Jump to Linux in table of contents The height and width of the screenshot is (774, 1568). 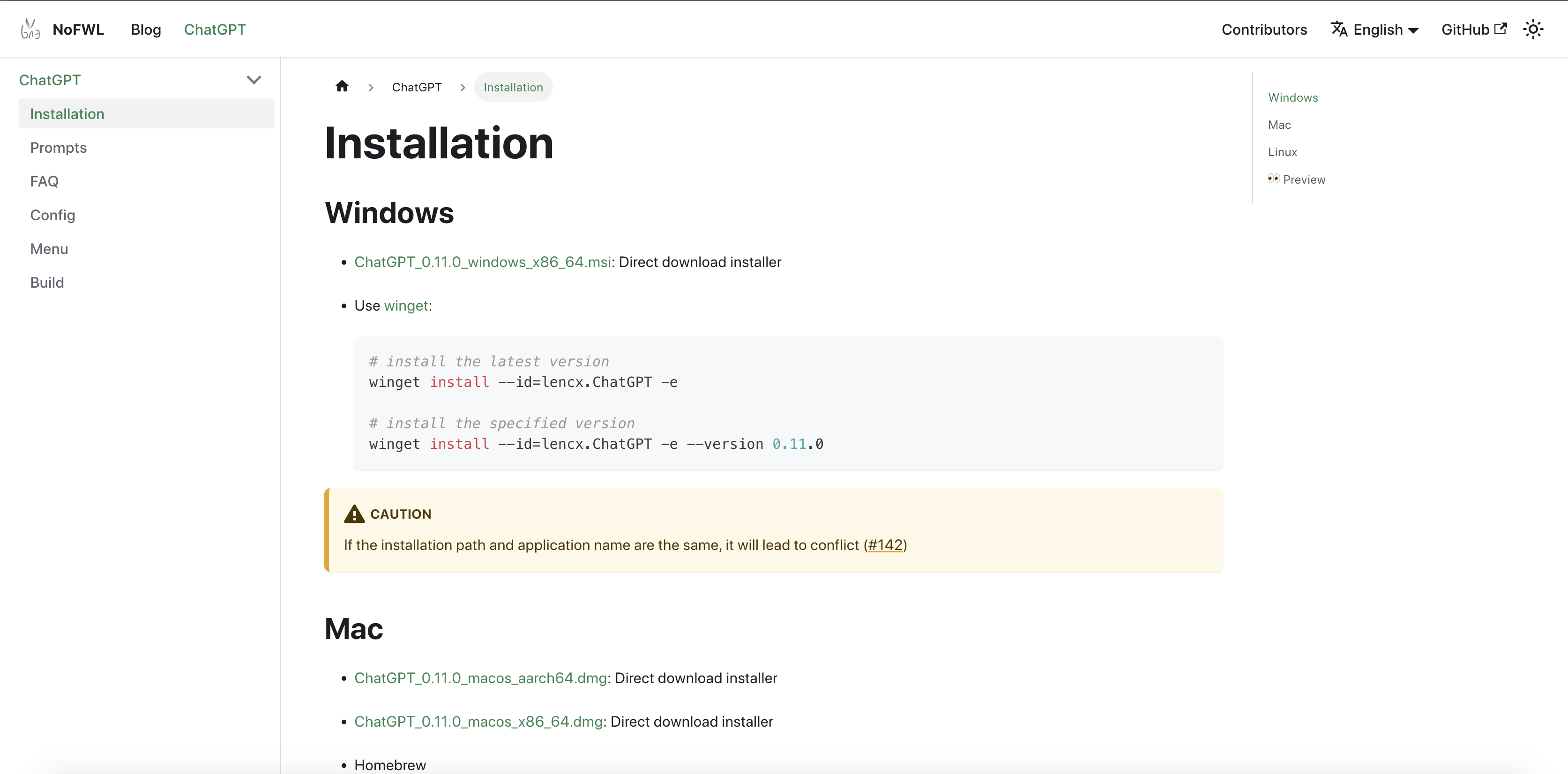1282,152
